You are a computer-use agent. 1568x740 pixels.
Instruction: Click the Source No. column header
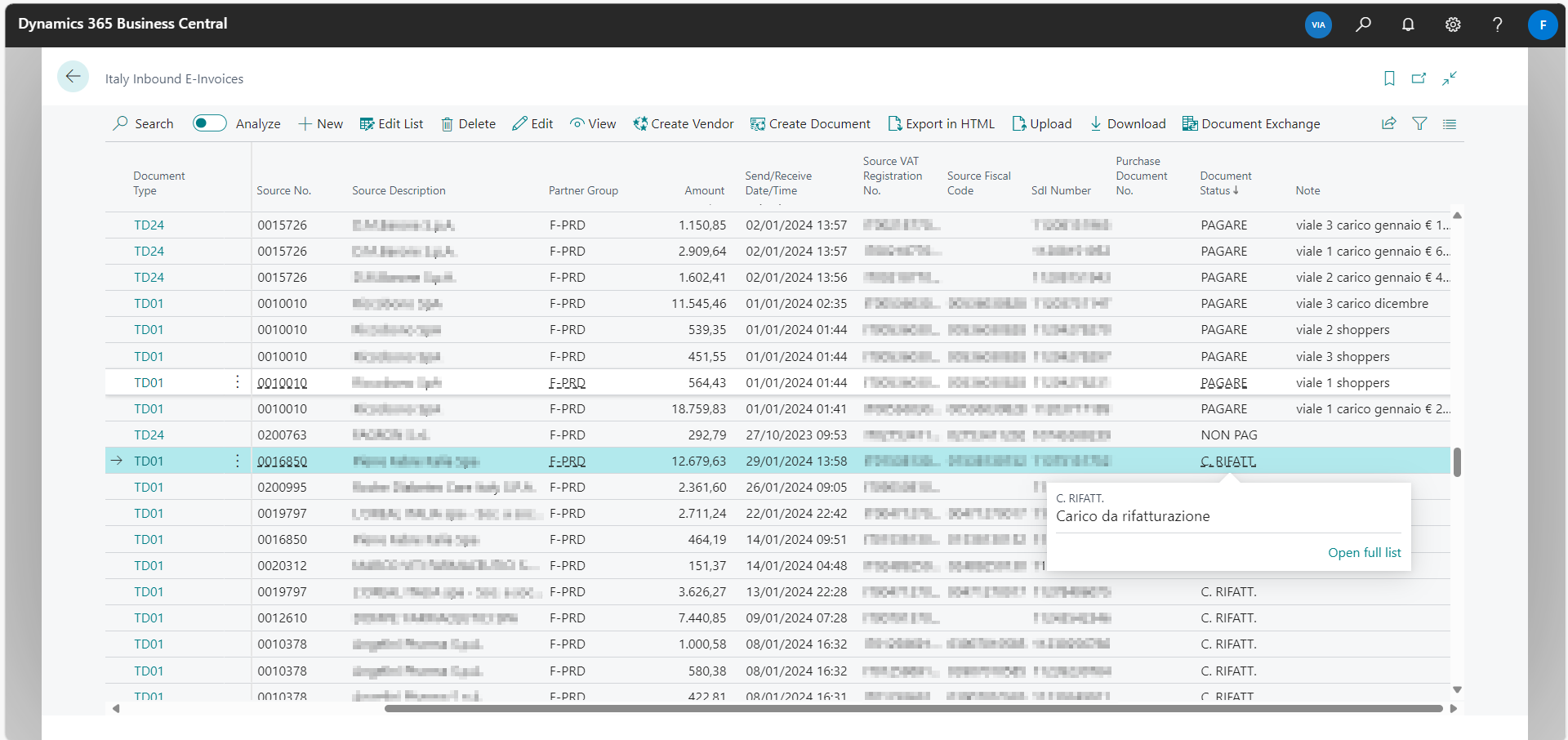click(283, 190)
